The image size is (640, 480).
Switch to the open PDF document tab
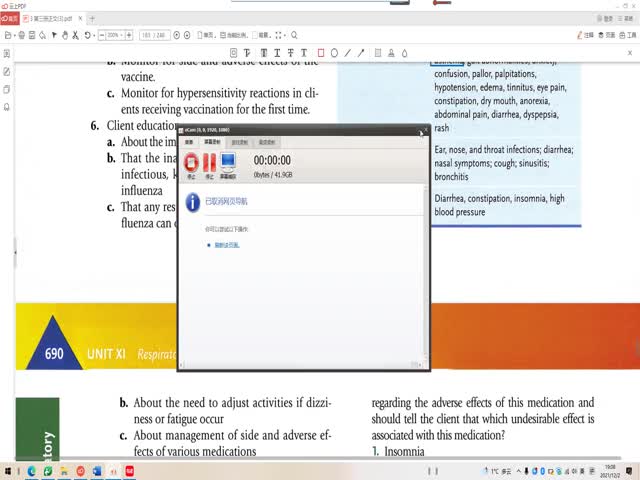[50, 18]
